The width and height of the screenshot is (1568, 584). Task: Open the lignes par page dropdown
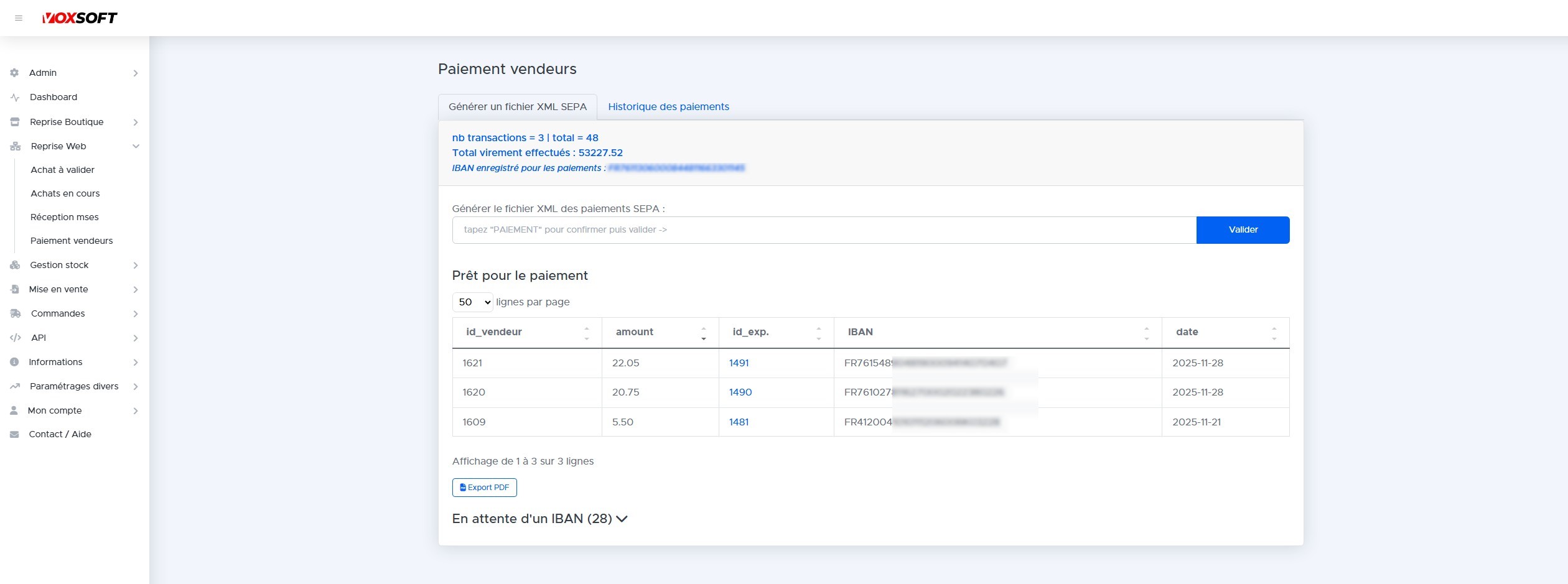coord(472,302)
